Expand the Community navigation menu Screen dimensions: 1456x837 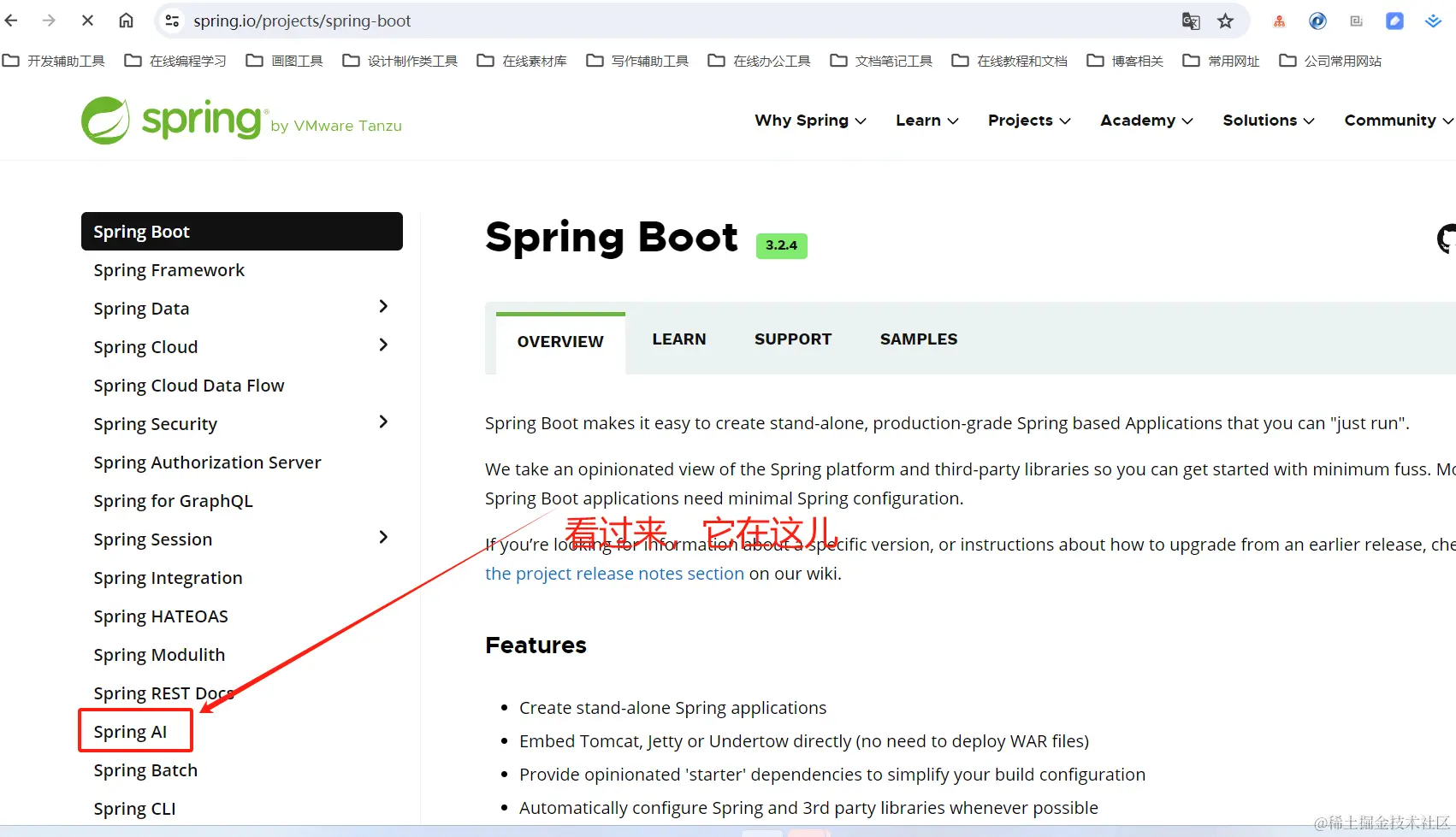(1399, 121)
